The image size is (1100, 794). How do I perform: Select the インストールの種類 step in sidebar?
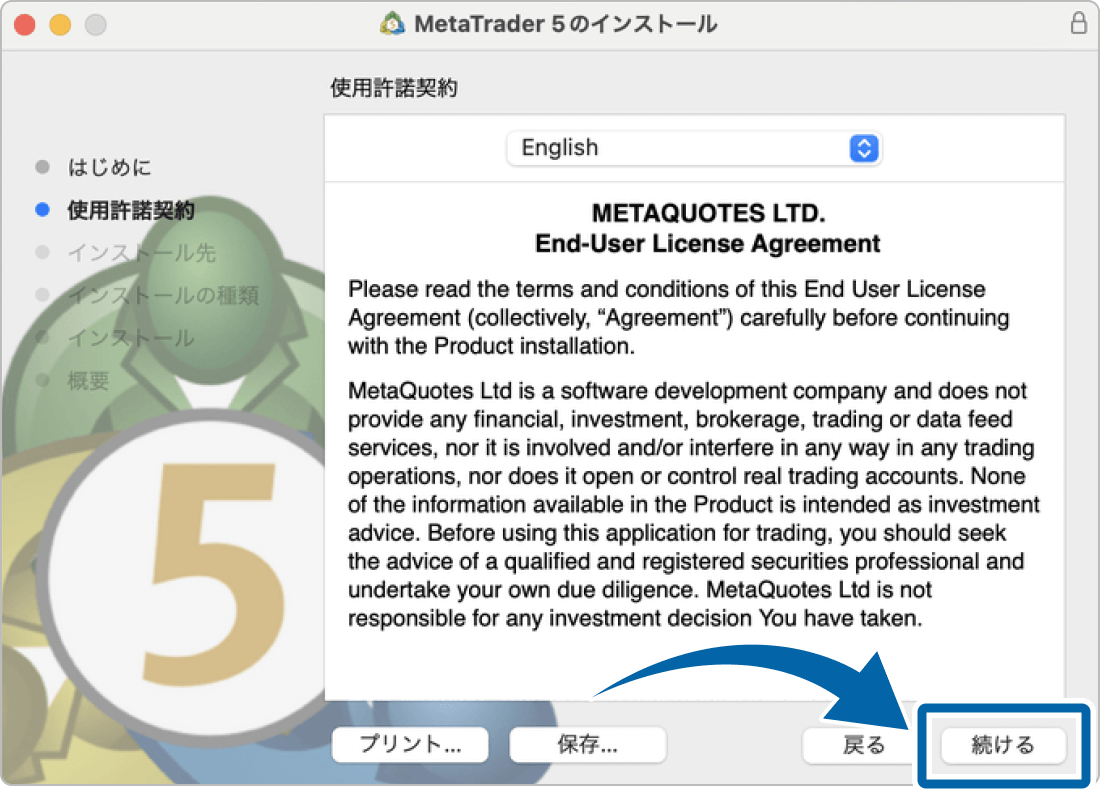tap(163, 295)
